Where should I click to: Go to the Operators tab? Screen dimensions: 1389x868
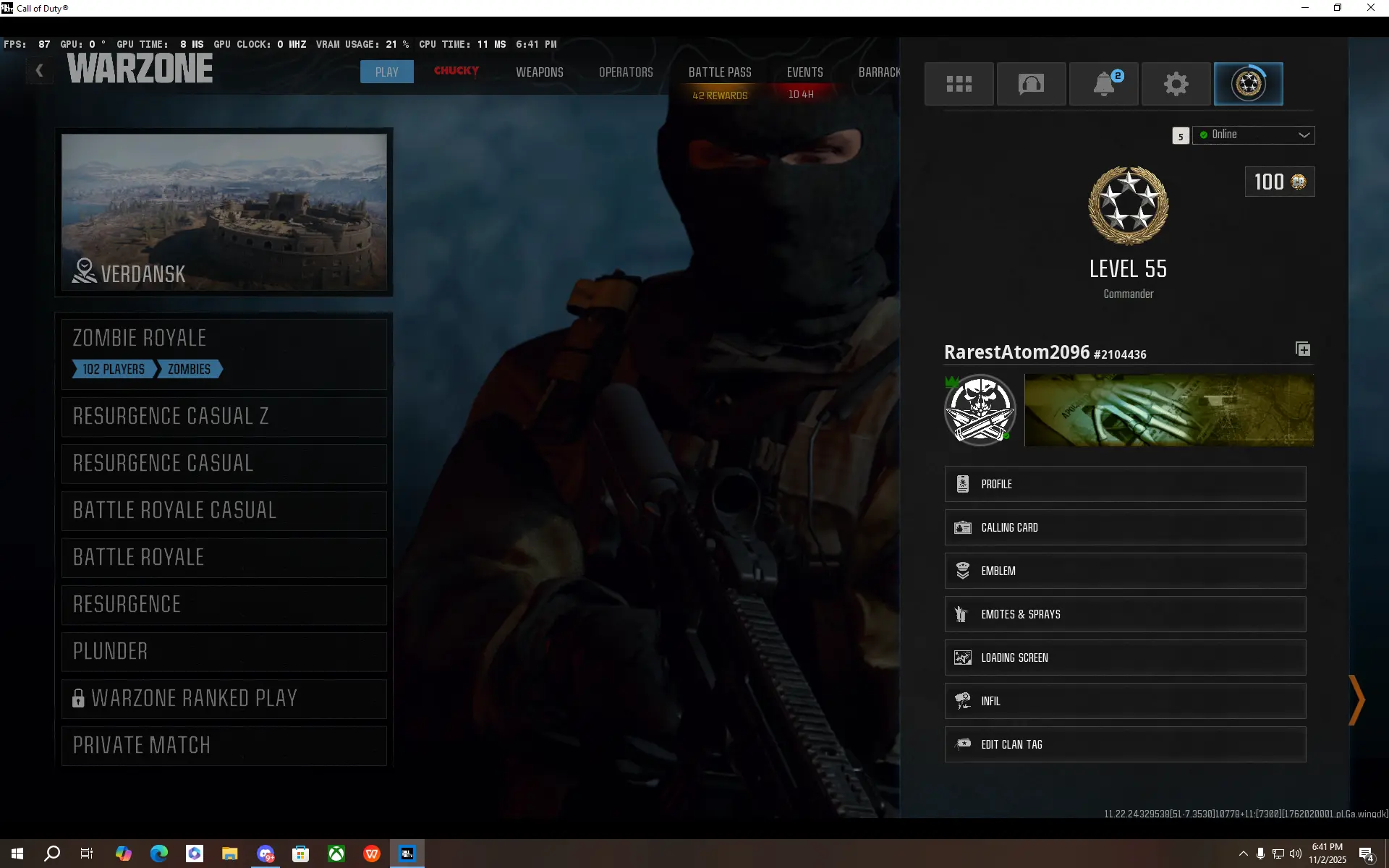(x=626, y=72)
